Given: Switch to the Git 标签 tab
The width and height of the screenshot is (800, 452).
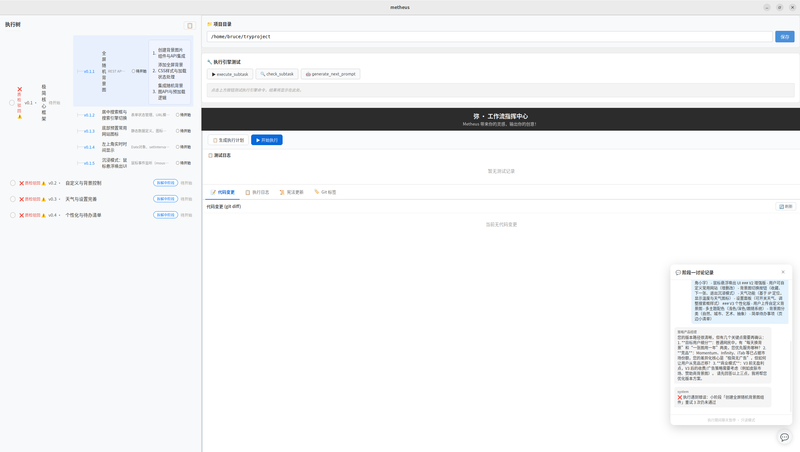Looking at the screenshot, I should [x=325, y=192].
